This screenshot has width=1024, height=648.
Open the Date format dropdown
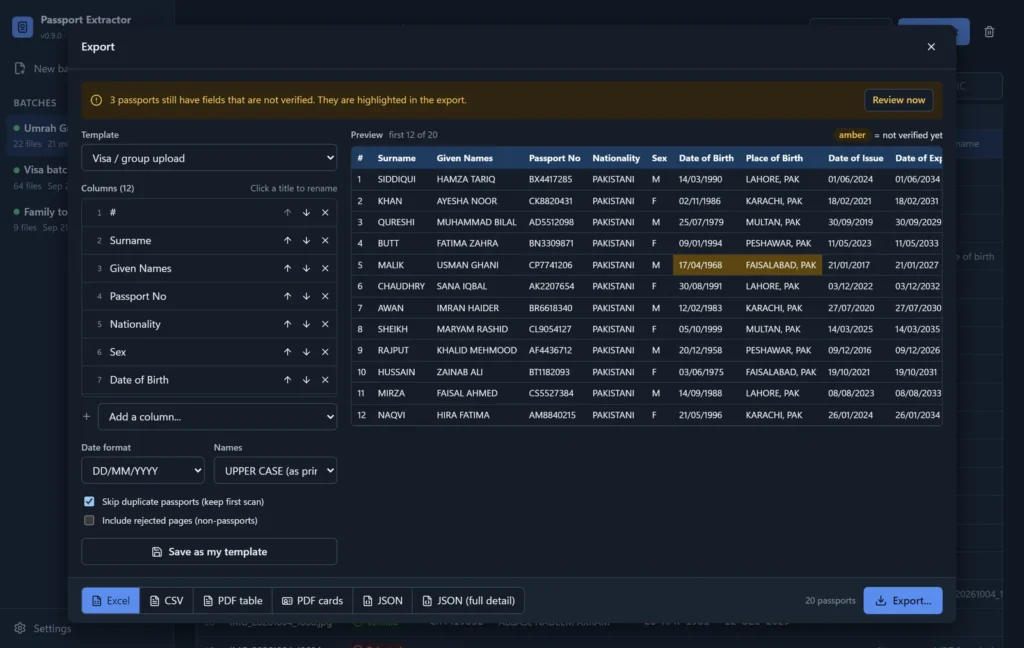[x=143, y=470]
